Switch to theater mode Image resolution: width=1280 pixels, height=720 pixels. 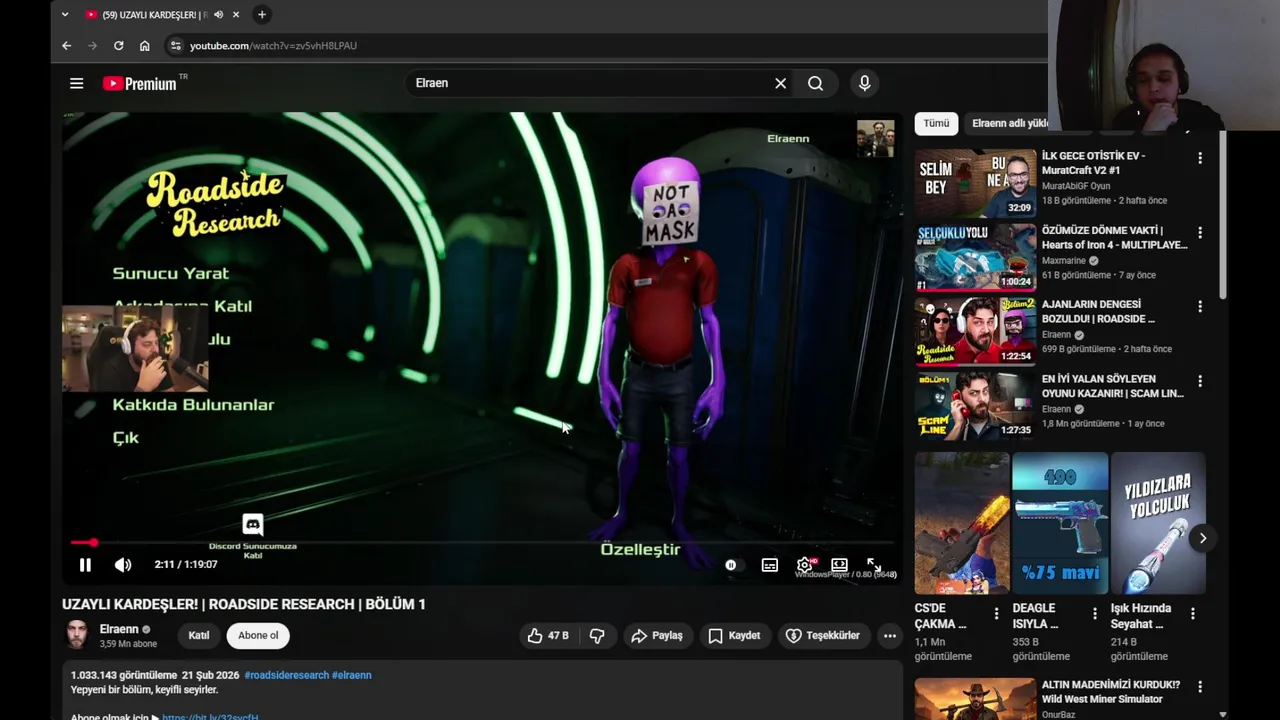839,565
